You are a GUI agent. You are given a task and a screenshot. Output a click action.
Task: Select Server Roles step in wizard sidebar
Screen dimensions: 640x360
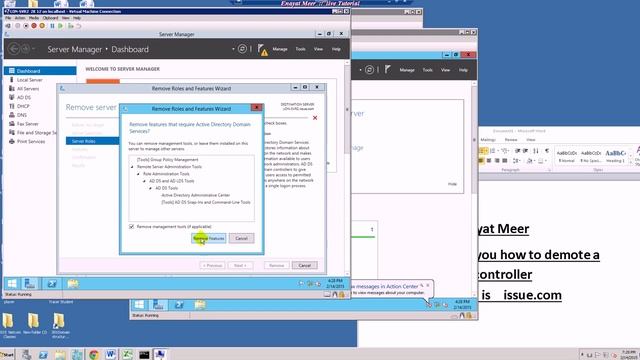point(92,141)
